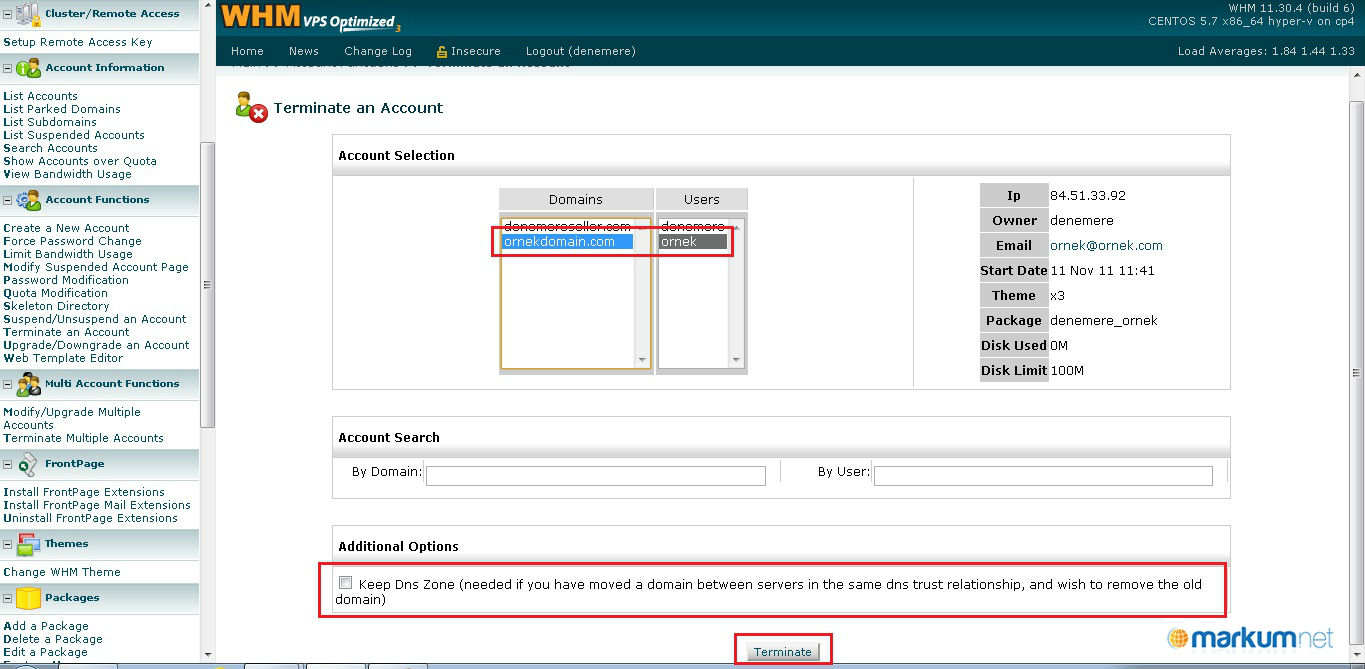Open Setup Remote Access Key
The image size is (1365, 669).
(x=78, y=42)
